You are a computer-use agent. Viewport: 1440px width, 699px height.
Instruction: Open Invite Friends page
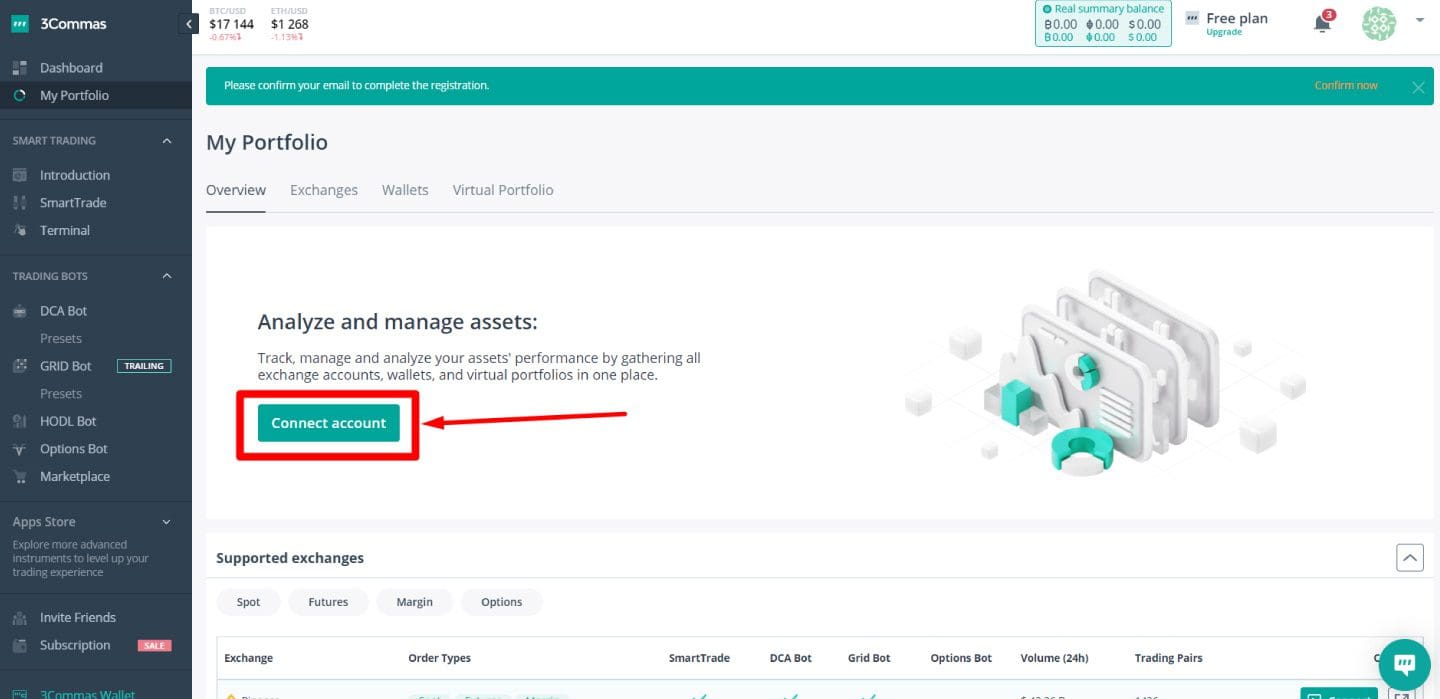tap(78, 618)
